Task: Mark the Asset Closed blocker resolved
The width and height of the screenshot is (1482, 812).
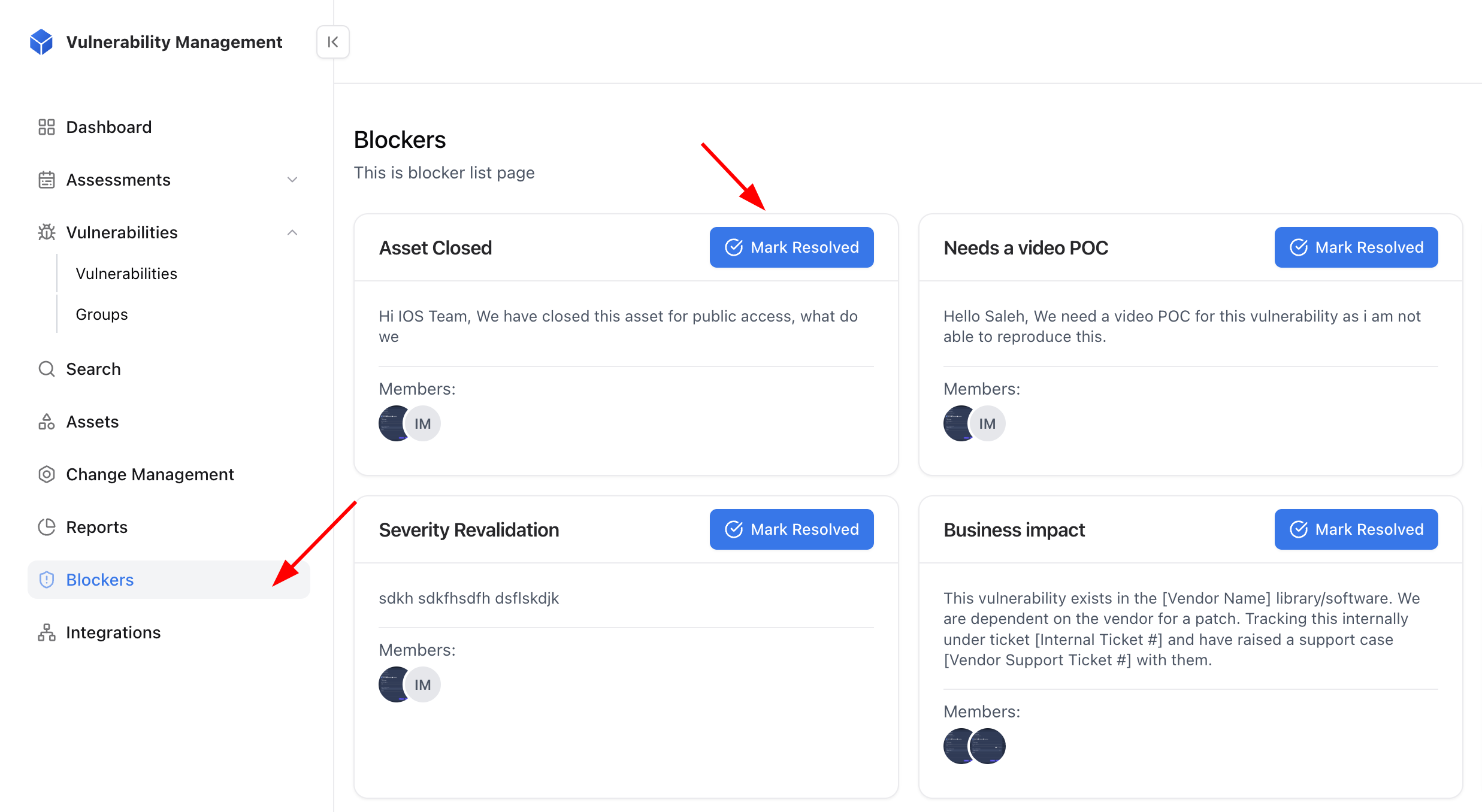Action: [791, 247]
